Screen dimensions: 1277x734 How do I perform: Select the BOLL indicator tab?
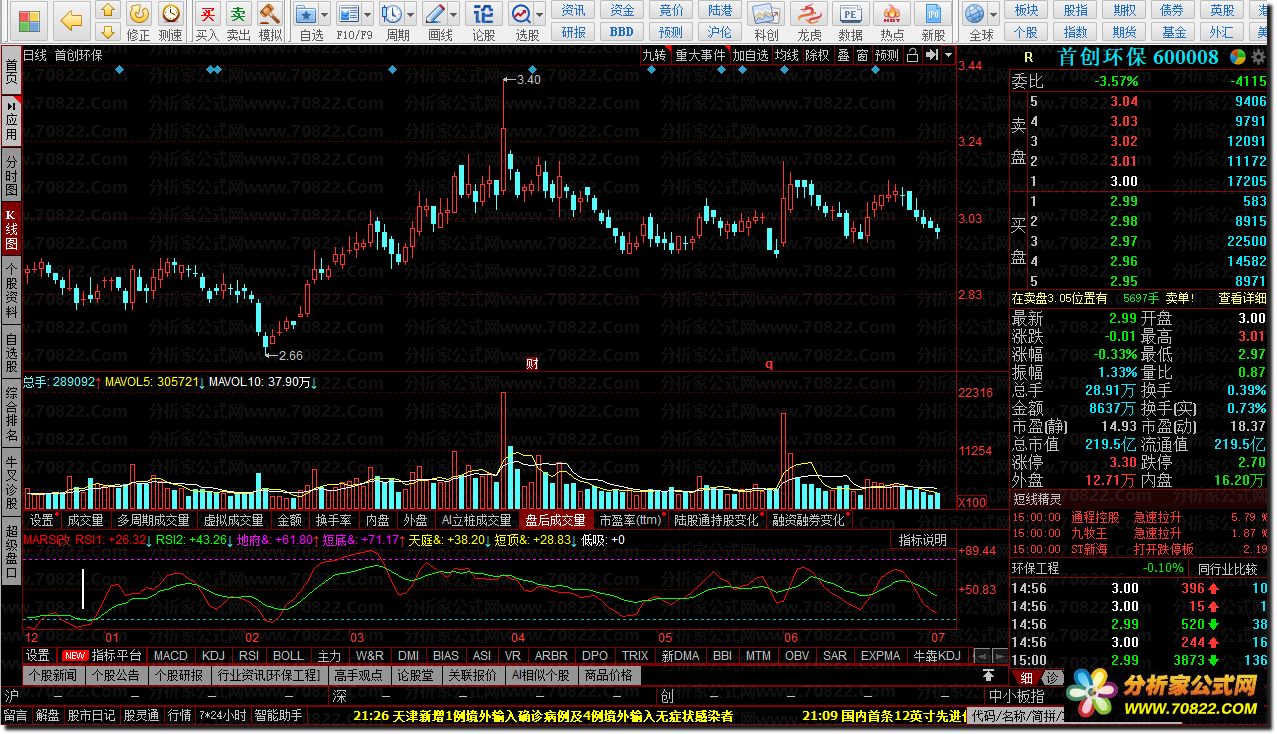click(x=288, y=656)
